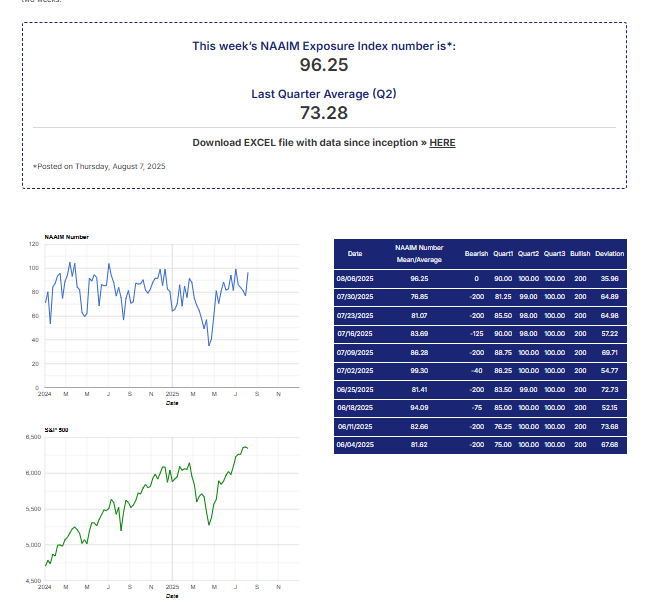This screenshot has height=616, width=655.
Task: Click the 81.07 mean value cell
Action: [419, 316]
